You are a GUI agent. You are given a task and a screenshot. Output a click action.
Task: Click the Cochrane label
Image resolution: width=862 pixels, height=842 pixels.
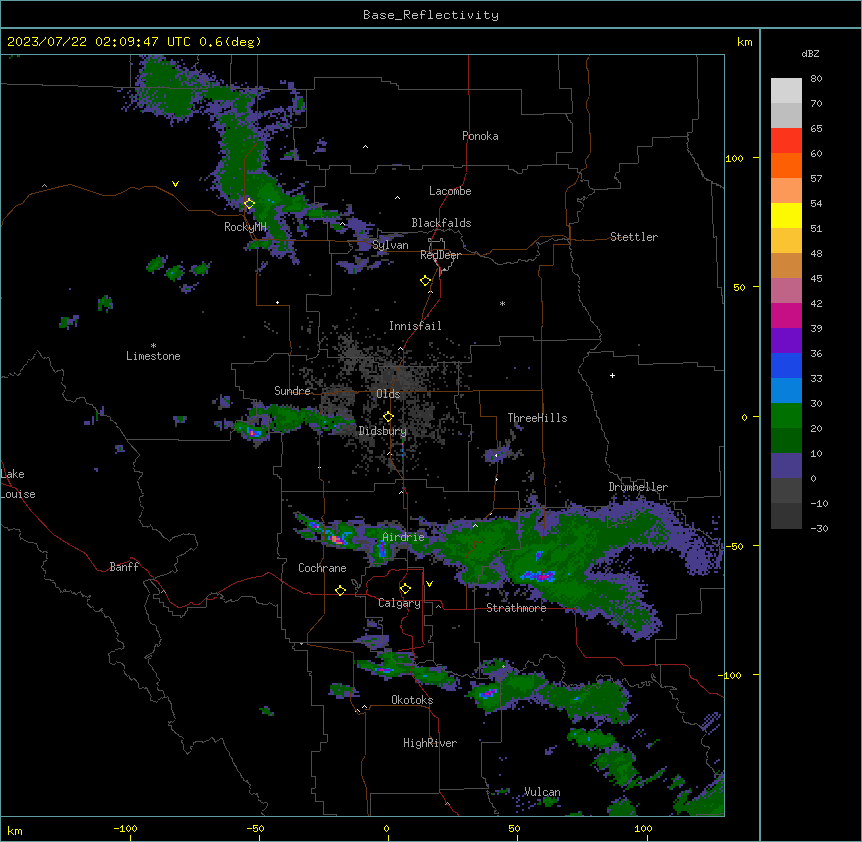click(322, 568)
